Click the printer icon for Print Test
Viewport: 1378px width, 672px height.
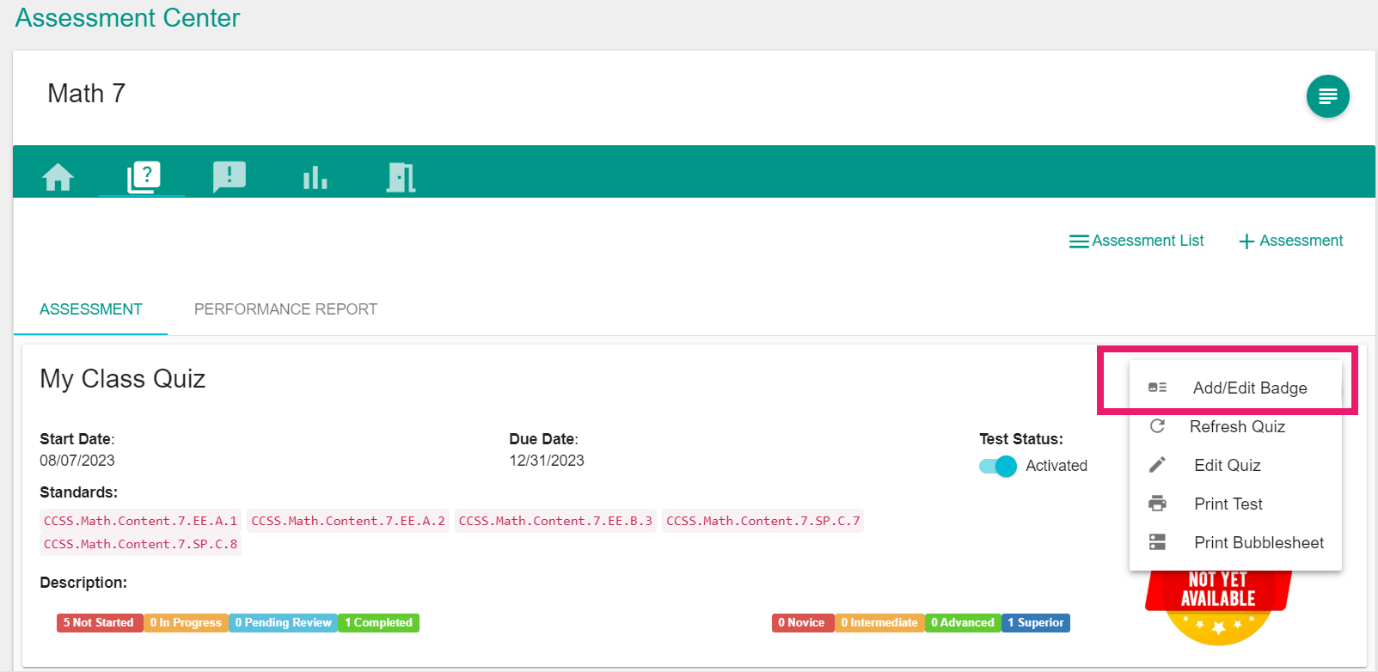point(1157,504)
